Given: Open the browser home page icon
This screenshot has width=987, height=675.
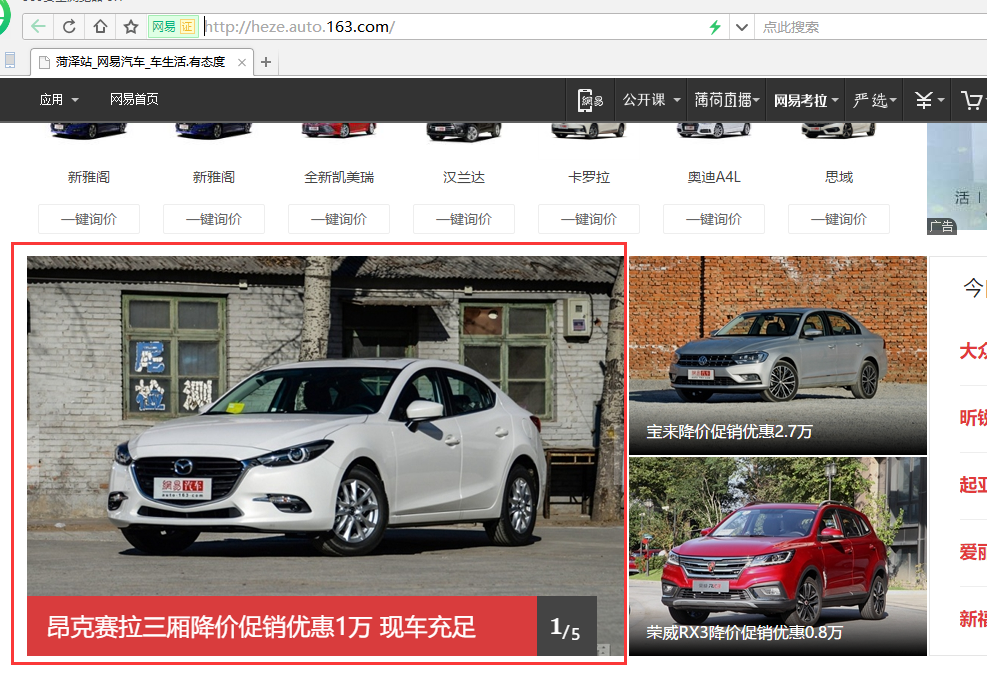Looking at the screenshot, I should [x=100, y=26].
